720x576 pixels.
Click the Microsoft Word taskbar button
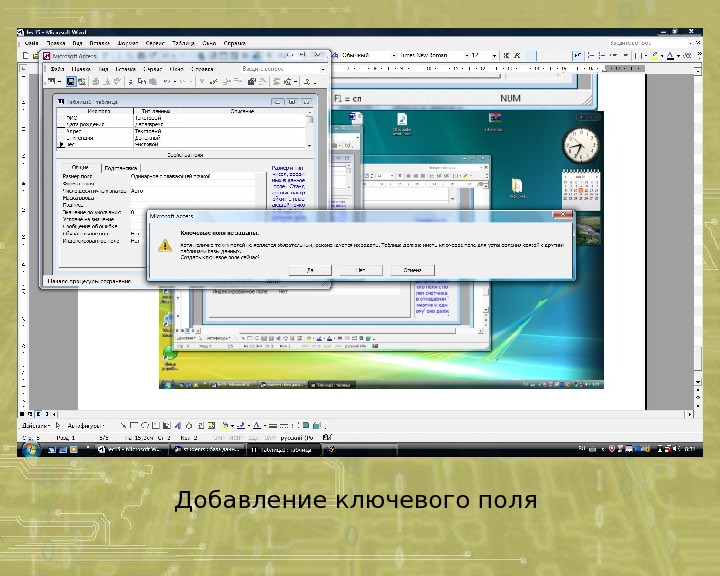coord(129,450)
